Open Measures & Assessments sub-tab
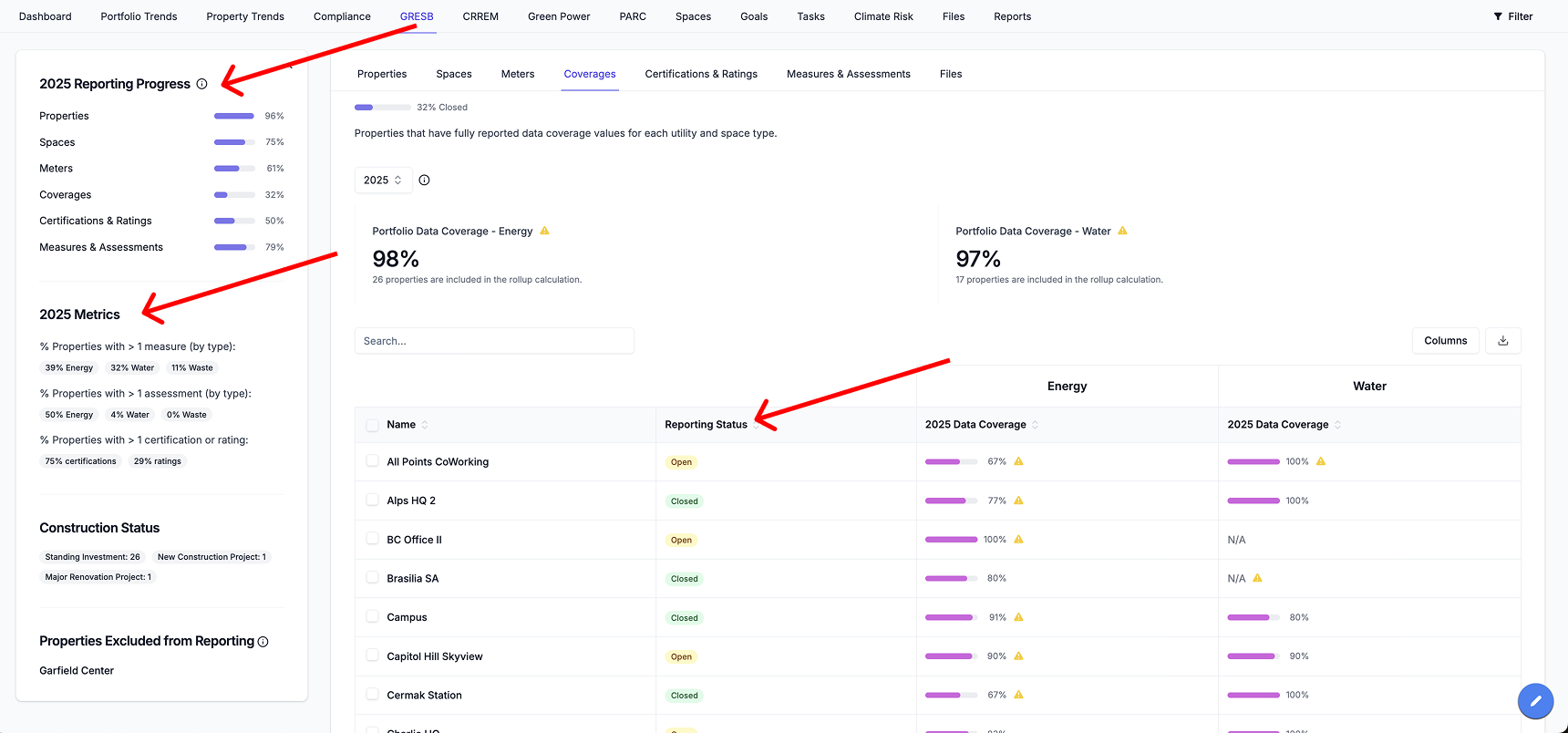This screenshot has width=1568, height=733. pos(849,74)
